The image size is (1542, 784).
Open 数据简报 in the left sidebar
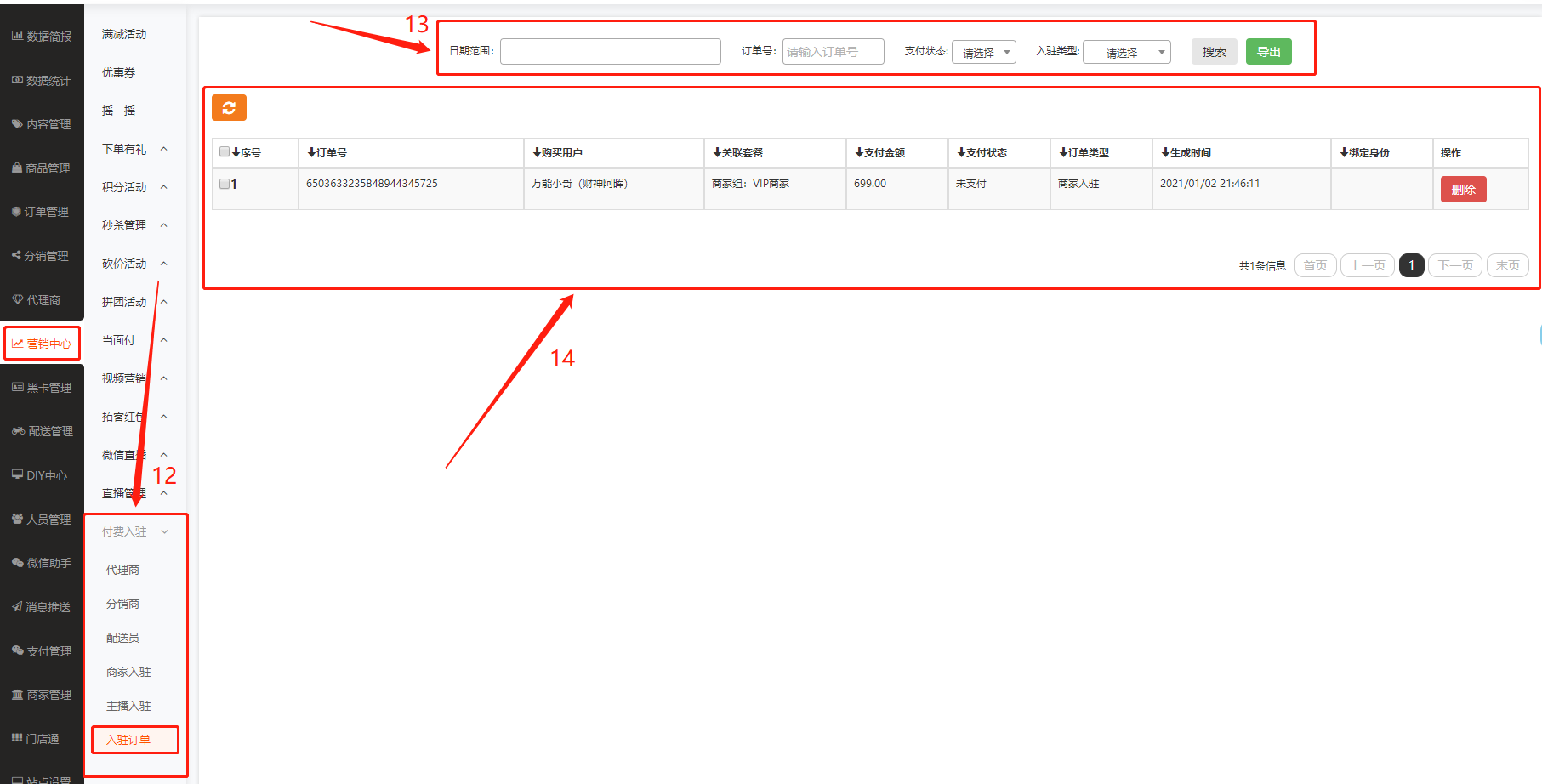[42, 37]
